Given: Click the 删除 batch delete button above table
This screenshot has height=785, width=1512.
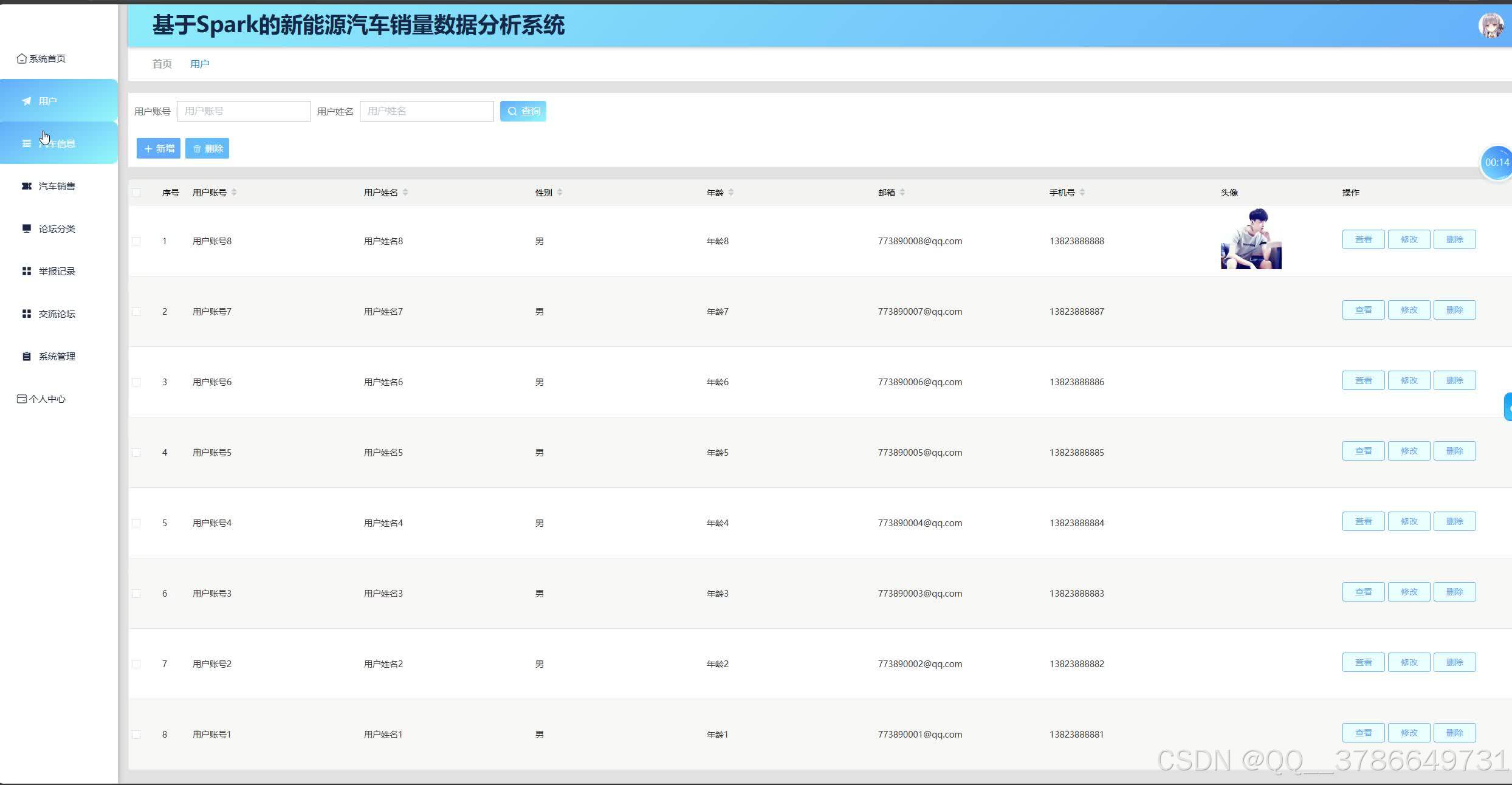Looking at the screenshot, I should click(x=207, y=148).
